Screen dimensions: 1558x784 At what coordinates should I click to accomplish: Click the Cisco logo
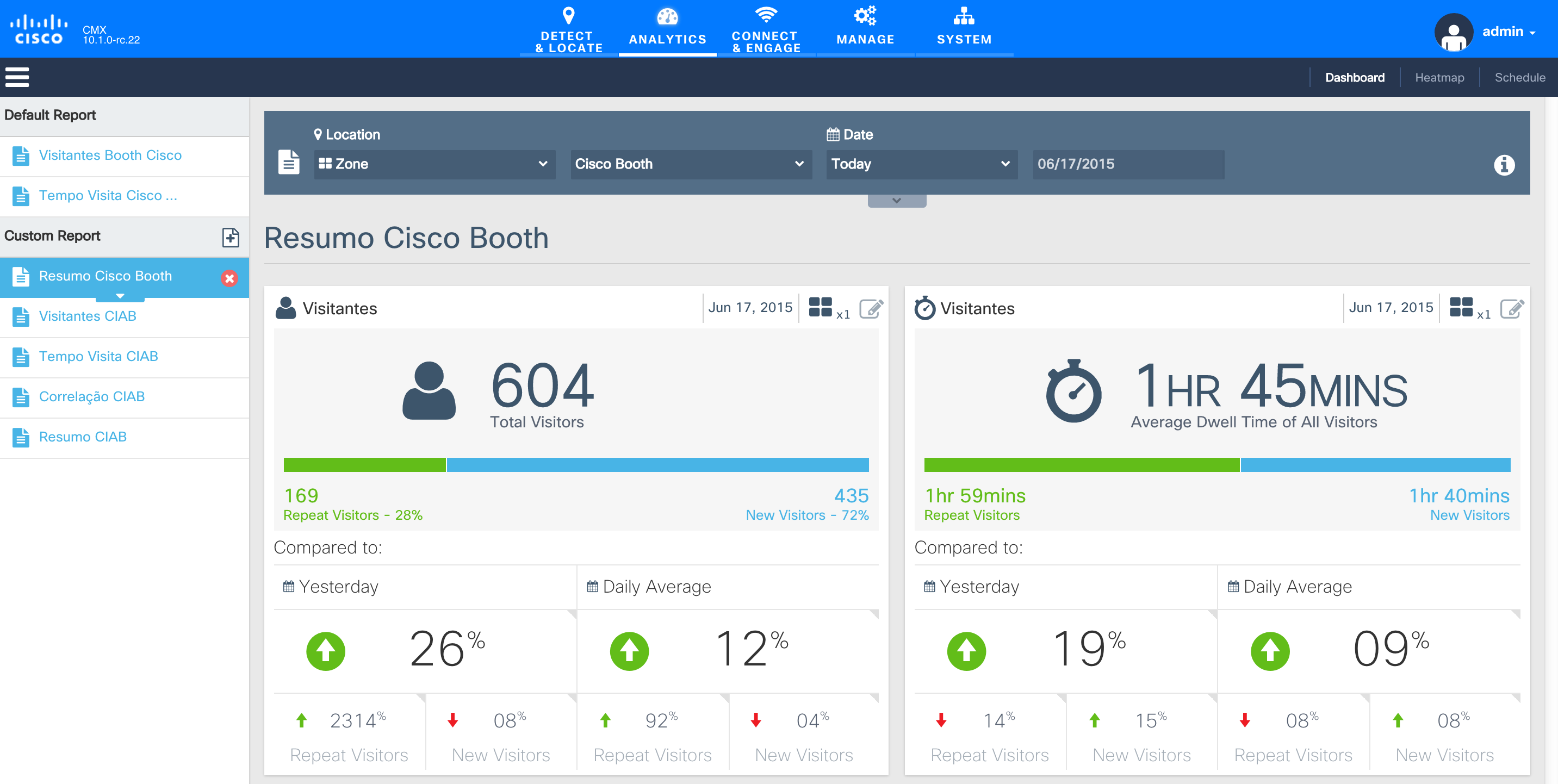tap(39, 29)
